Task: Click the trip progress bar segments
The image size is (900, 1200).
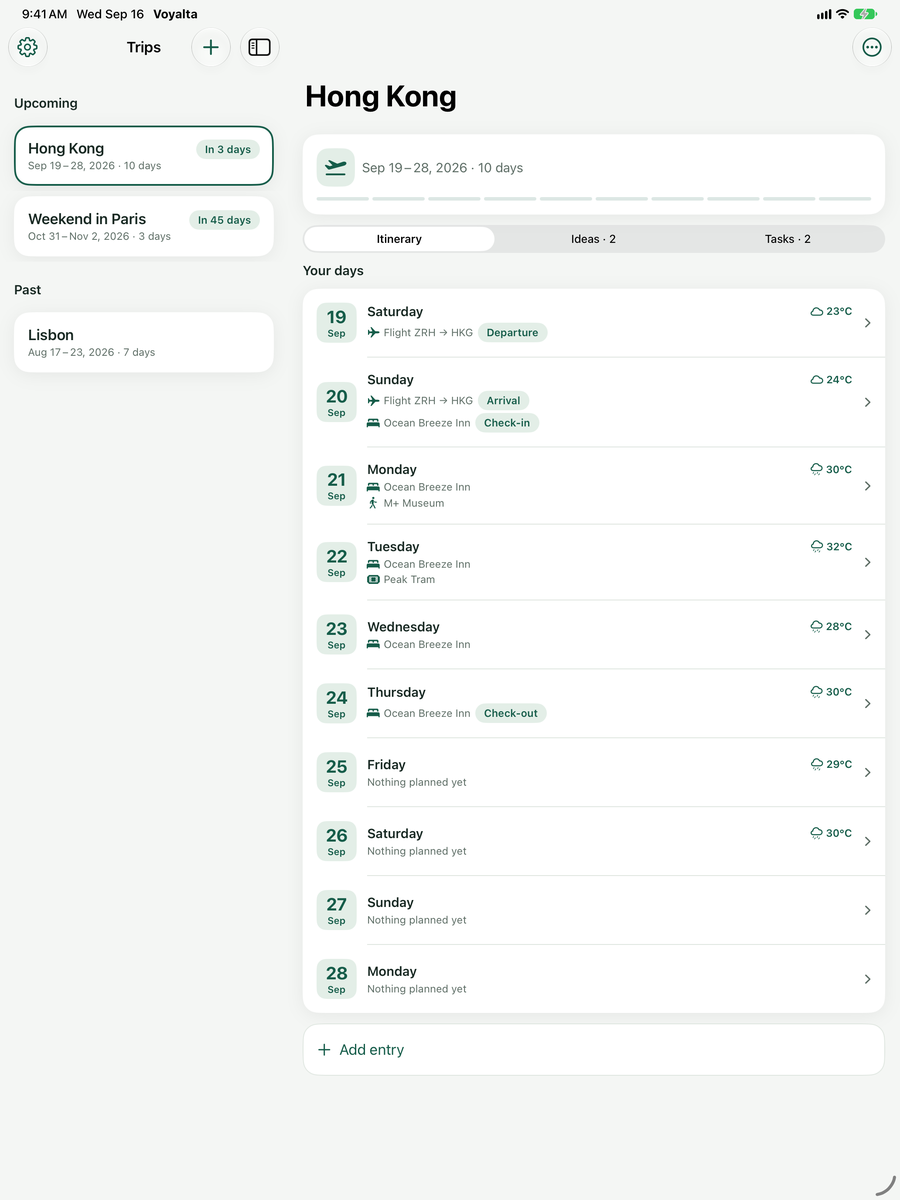Action: pyautogui.click(x=594, y=199)
